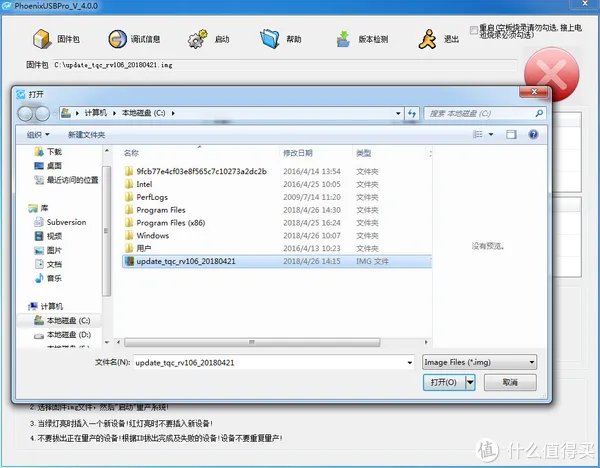Viewport: 600px width, 468px height.
Task: Sort by 类型 column header
Action: click(364, 153)
